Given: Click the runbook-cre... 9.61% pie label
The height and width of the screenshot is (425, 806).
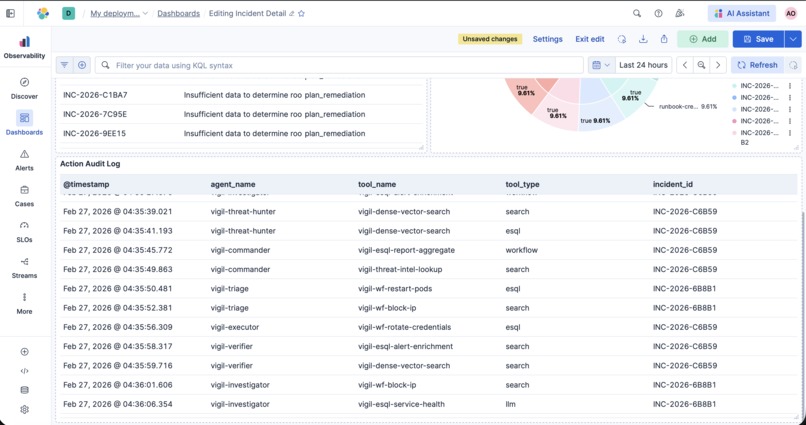Looking at the screenshot, I should (688, 107).
